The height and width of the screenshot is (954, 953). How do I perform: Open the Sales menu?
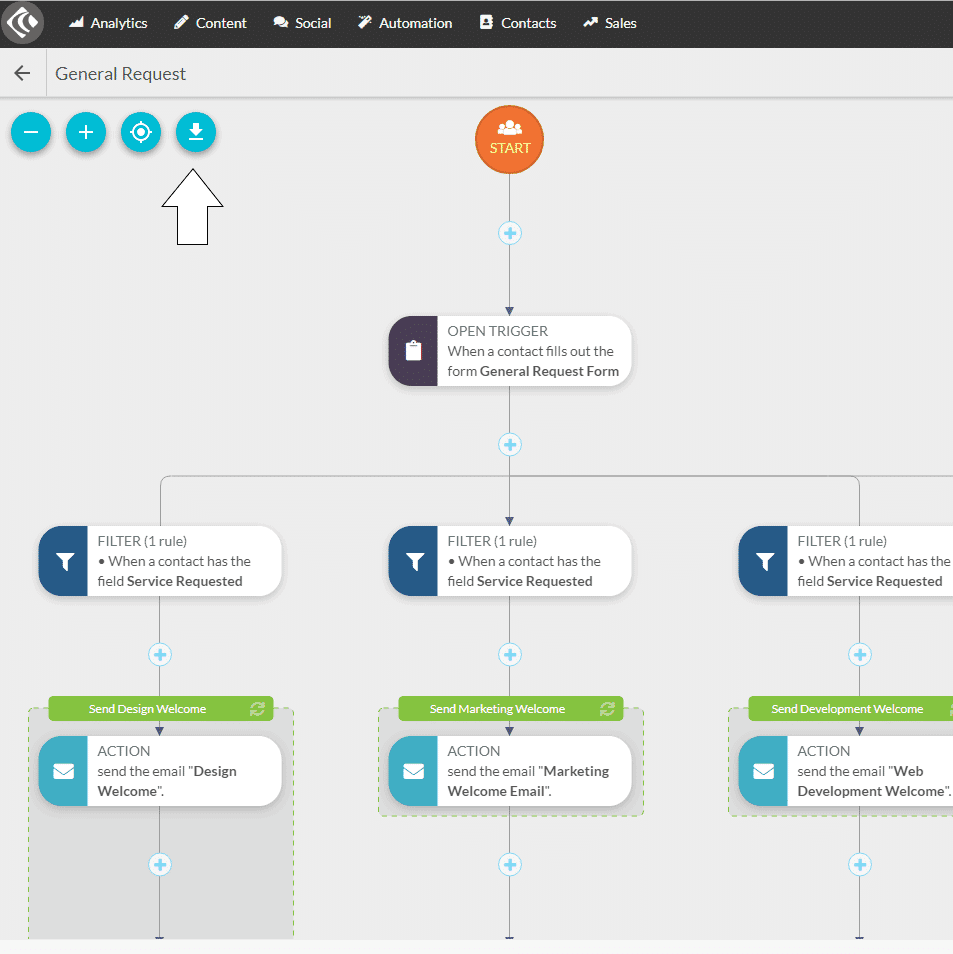(x=610, y=23)
